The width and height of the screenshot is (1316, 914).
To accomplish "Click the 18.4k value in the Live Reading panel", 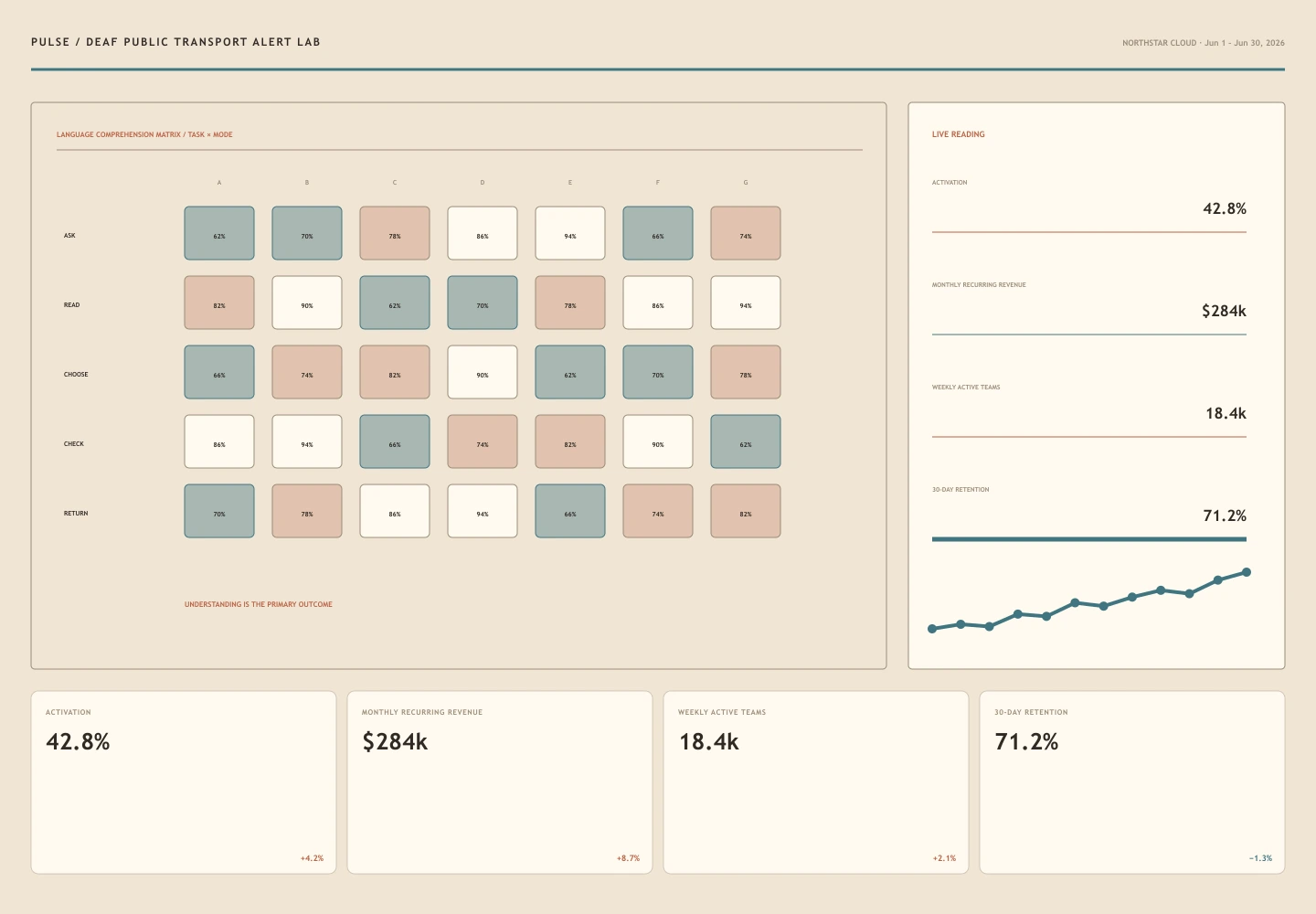I will point(1226,413).
